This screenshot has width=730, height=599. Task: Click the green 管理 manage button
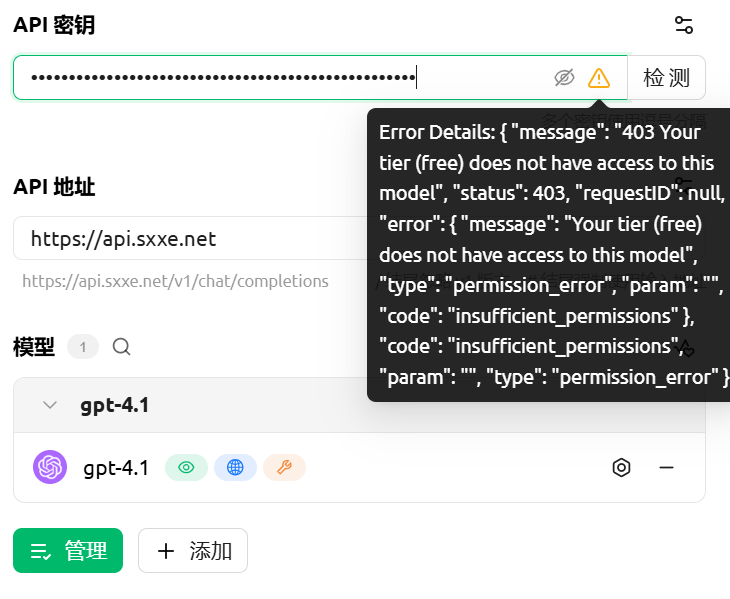coord(68,551)
